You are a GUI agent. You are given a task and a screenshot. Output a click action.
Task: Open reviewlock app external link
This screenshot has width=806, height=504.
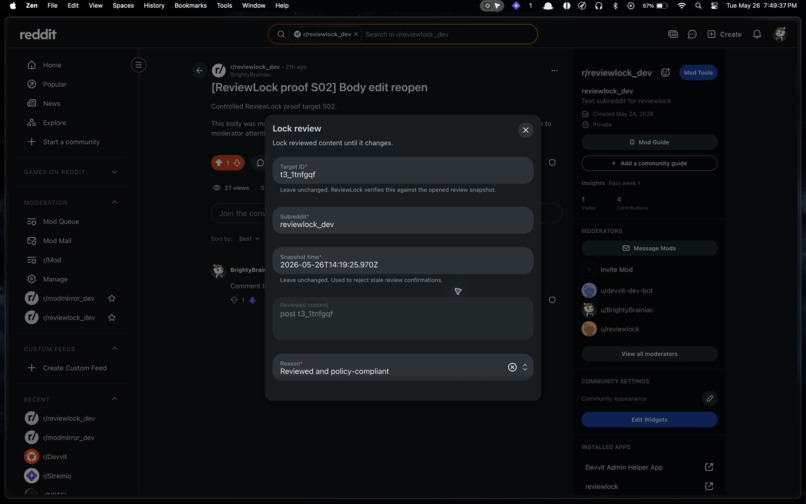[708, 486]
